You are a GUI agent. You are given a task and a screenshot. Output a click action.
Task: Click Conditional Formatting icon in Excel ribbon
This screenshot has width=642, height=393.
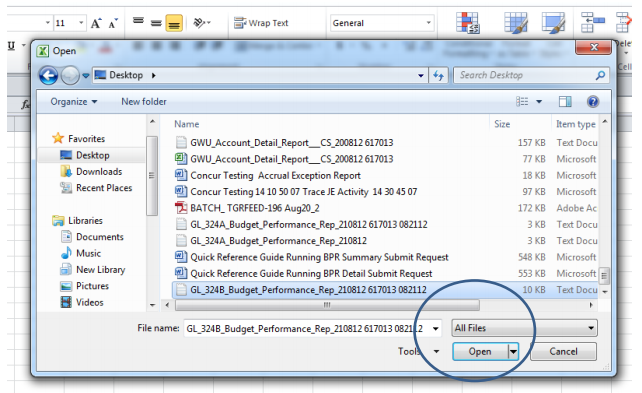click(468, 23)
